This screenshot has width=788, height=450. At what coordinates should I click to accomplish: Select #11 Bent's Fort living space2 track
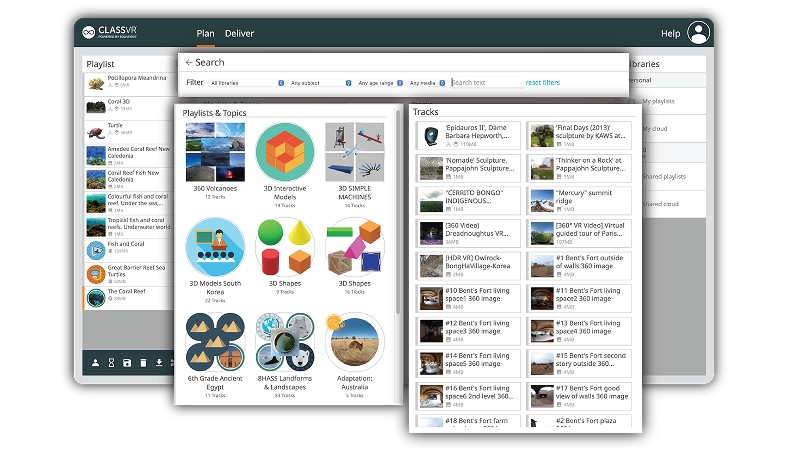(x=579, y=298)
